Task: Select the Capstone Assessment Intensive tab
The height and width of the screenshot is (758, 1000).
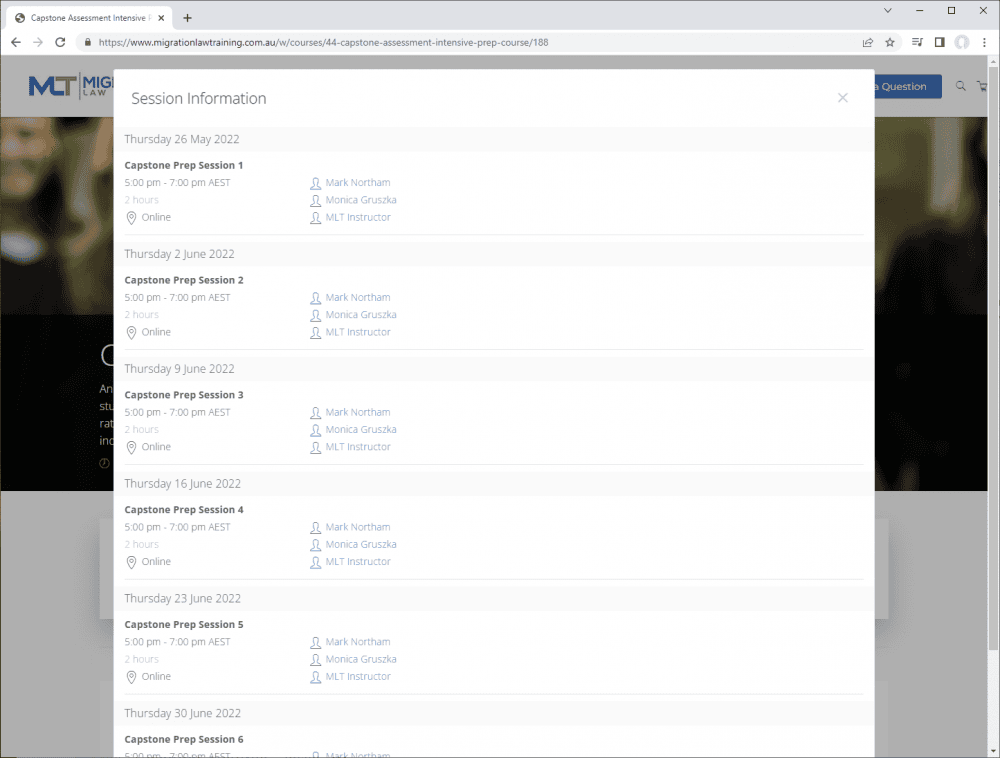Action: (85, 18)
